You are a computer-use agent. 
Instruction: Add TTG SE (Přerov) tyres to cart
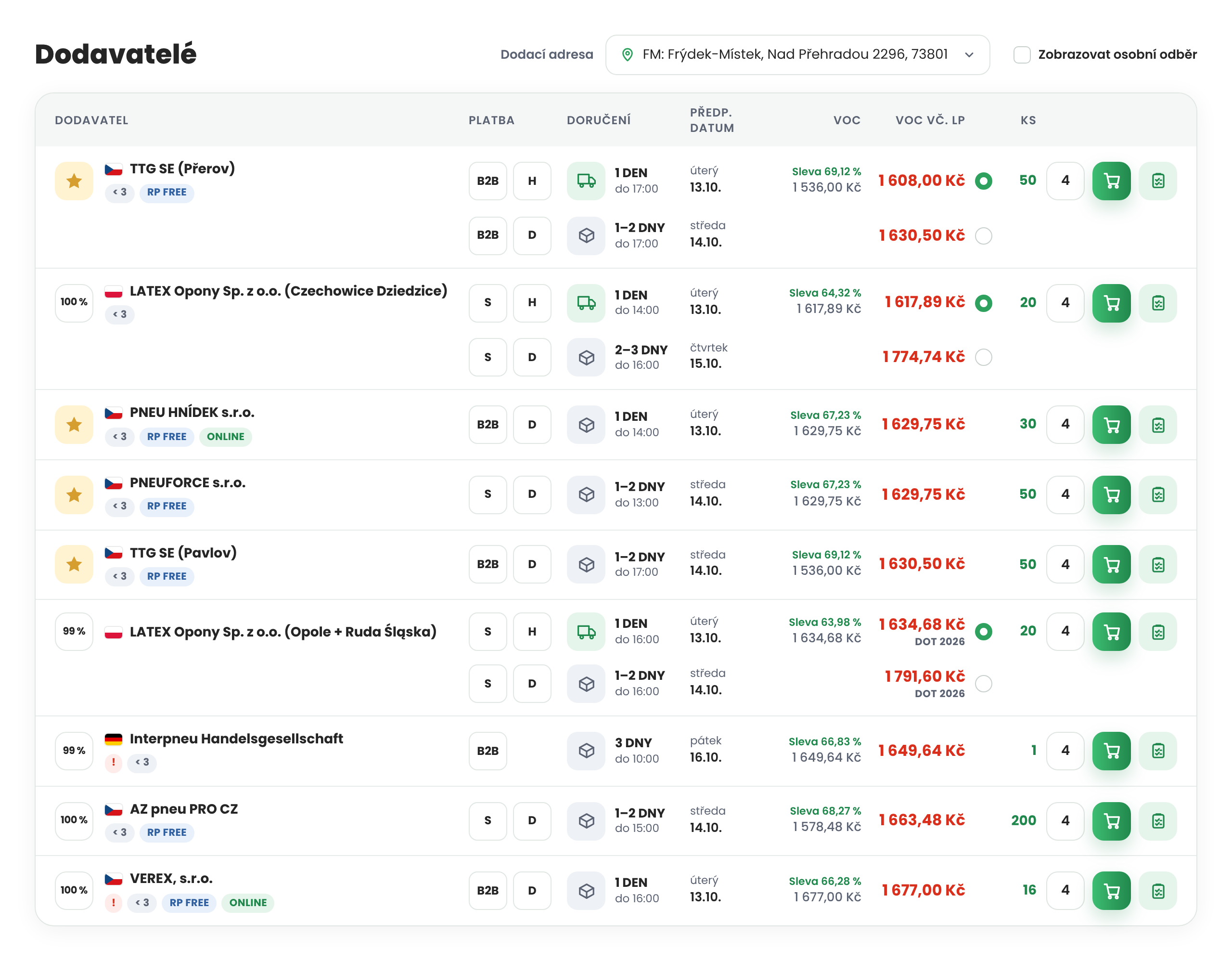(1111, 181)
